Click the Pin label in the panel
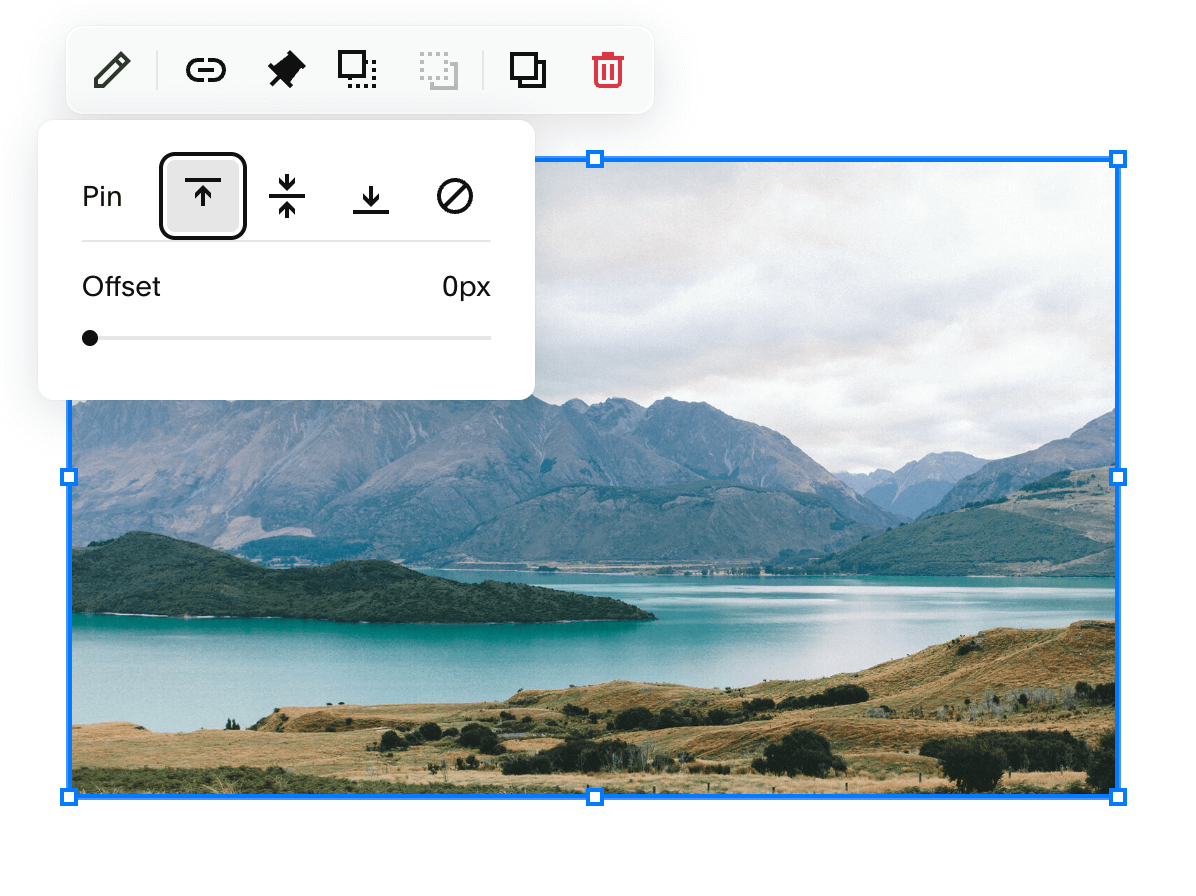This screenshot has height=896, width=1196. pos(102,196)
